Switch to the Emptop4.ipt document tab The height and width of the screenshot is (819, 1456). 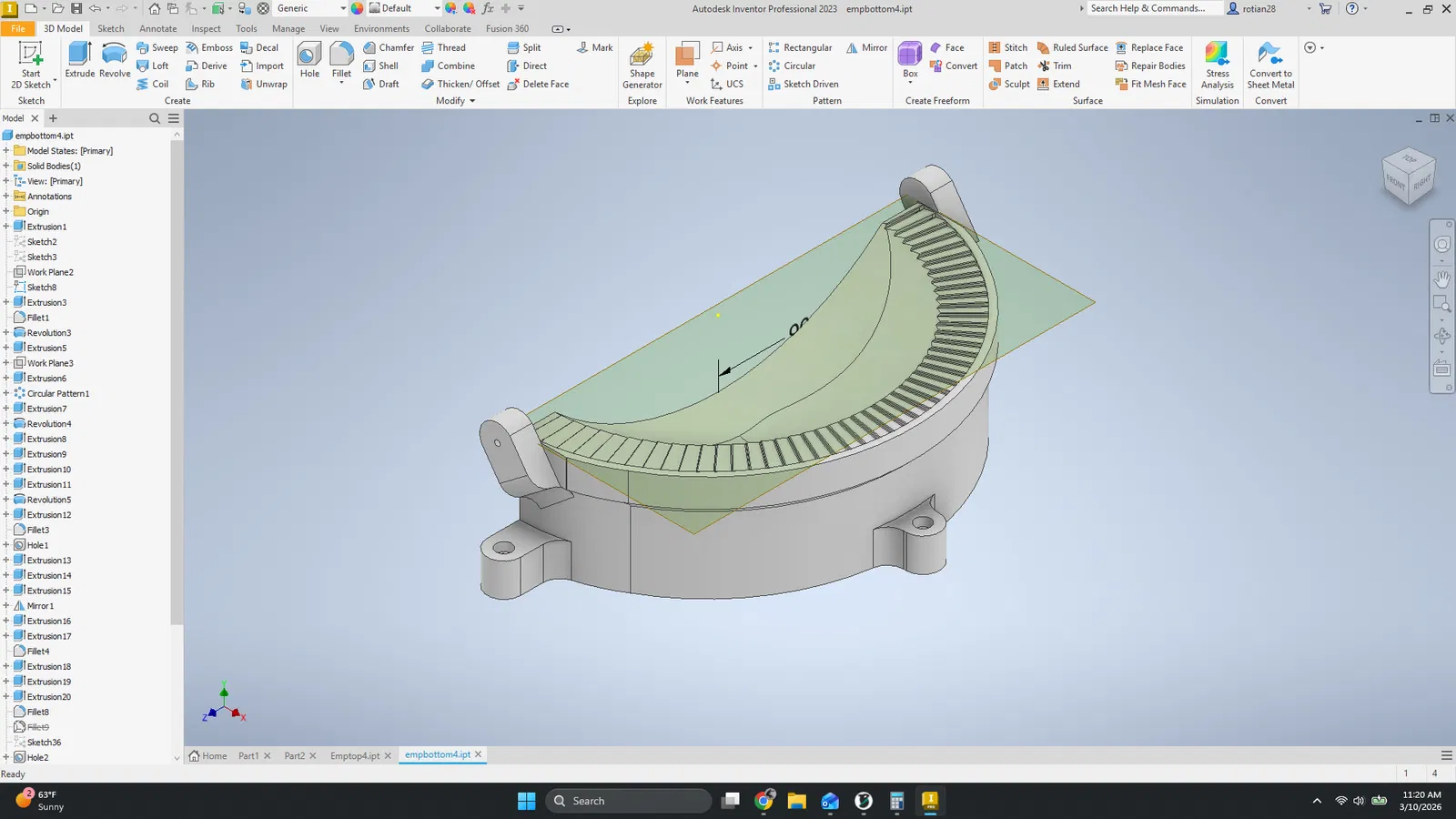[x=355, y=755]
